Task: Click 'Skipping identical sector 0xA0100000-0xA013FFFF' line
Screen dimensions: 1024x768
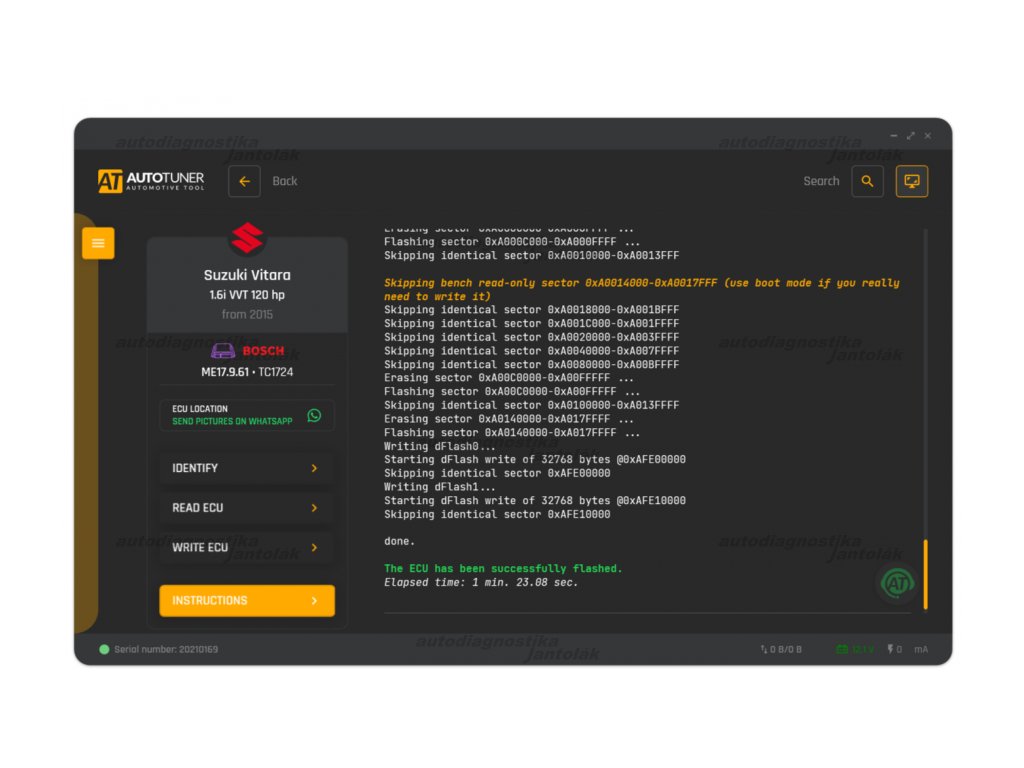Action: point(532,406)
